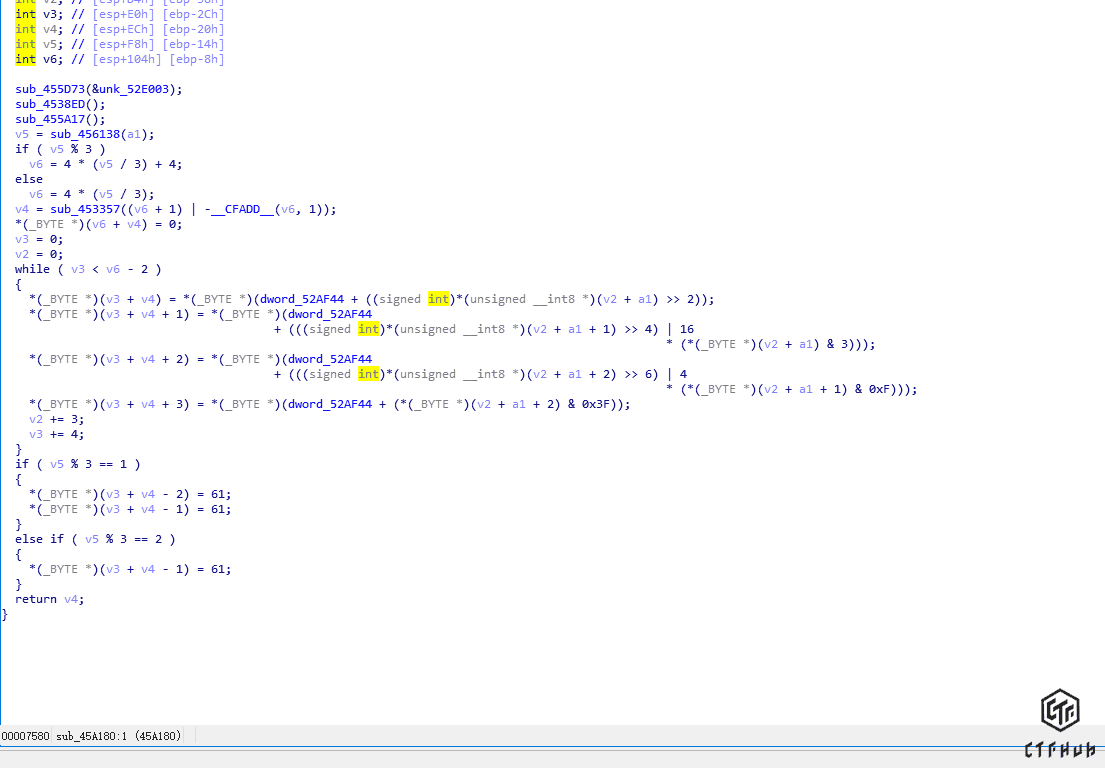Click the CTFHub hexagon logo icon

(1059, 711)
